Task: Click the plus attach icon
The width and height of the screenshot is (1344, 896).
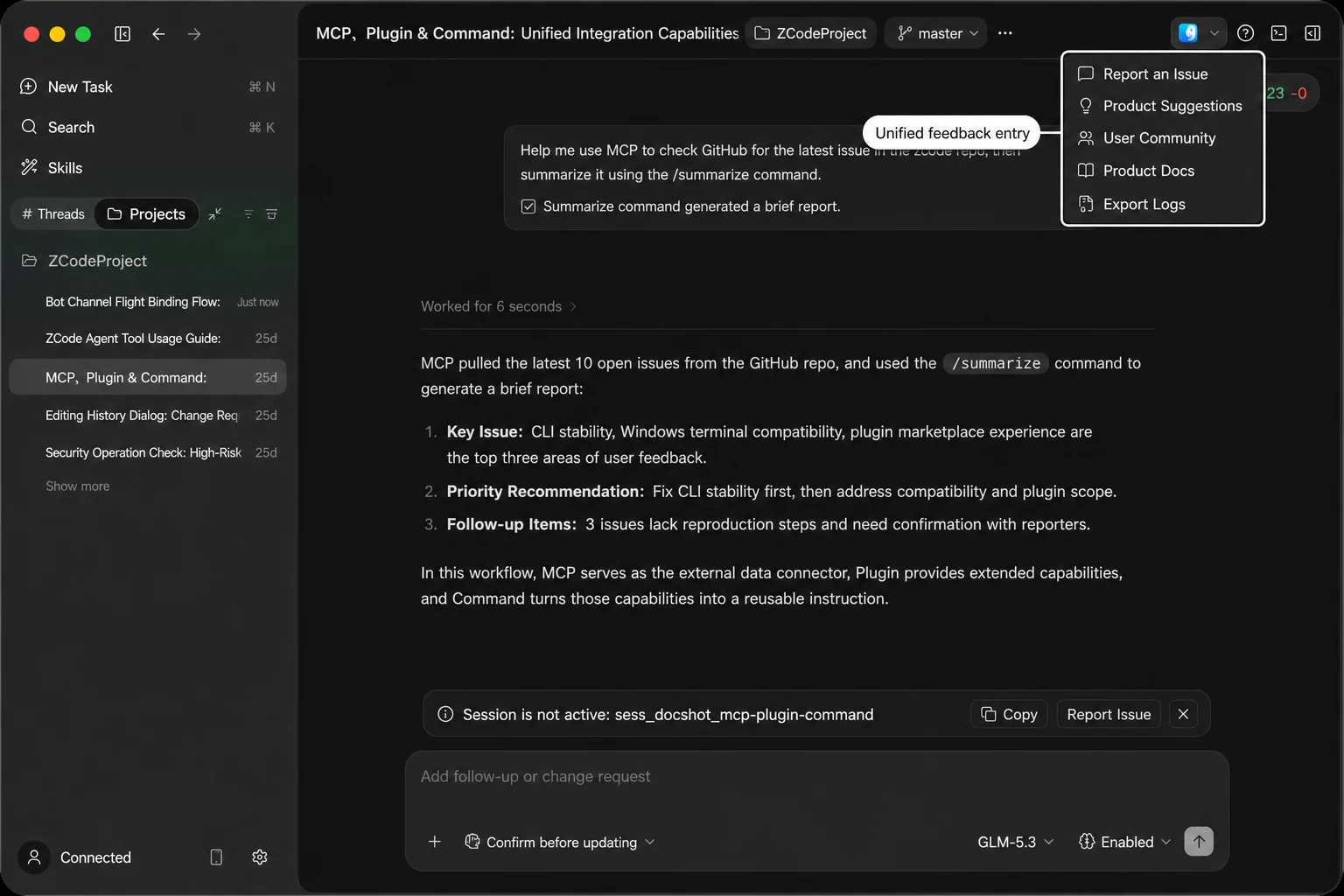Action: pyautogui.click(x=434, y=842)
